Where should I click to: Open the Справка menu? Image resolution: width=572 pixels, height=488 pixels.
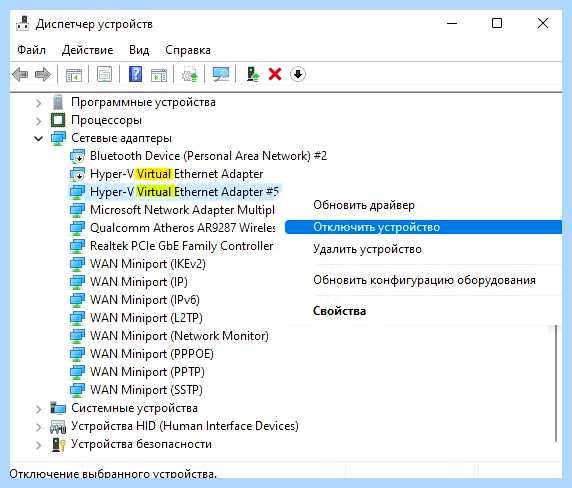click(188, 50)
